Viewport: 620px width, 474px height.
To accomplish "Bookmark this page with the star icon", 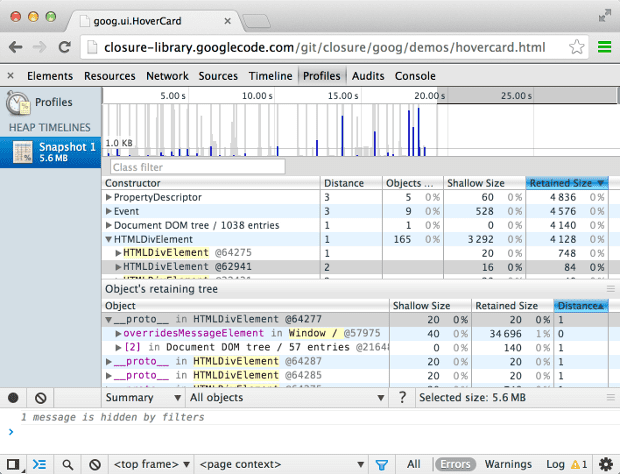I will pos(577,47).
